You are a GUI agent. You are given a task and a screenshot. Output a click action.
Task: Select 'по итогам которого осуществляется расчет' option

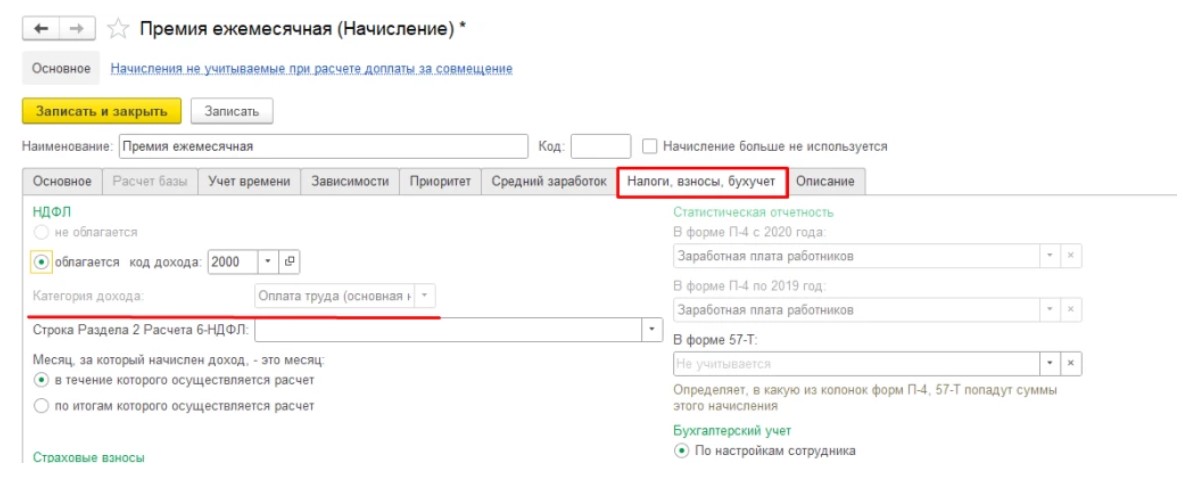click(x=41, y=406)
